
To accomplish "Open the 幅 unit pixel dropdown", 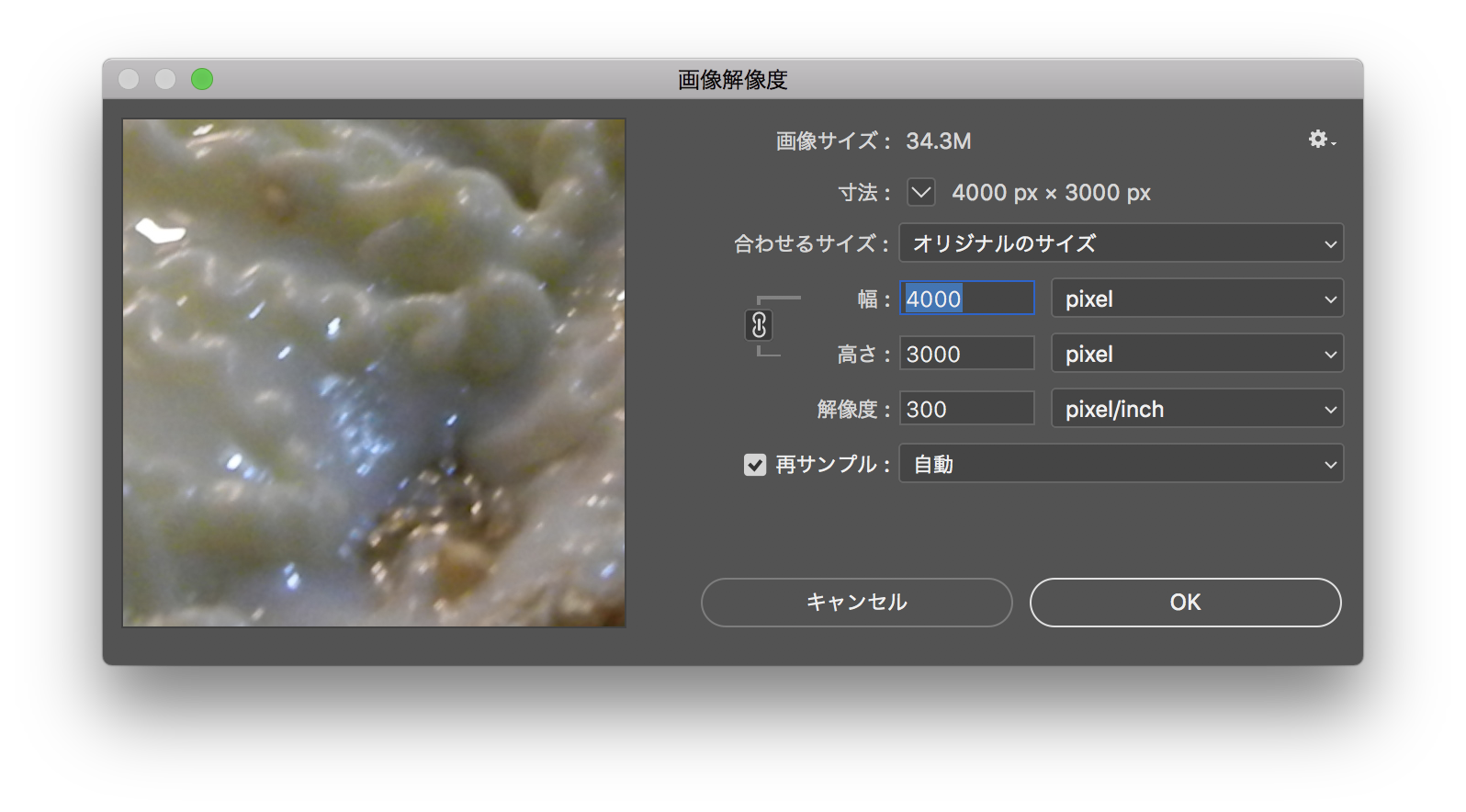I will pyautogui.click(x=1197, y=299).
